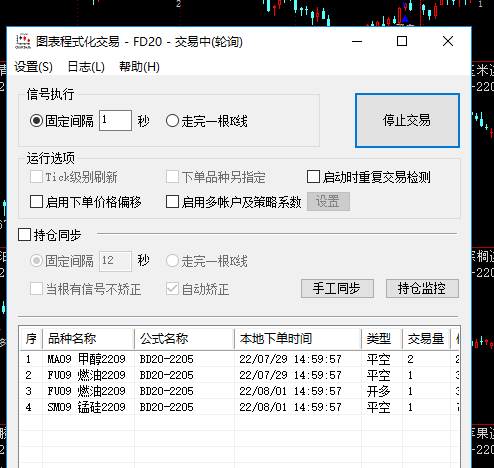Maximize the 图表程式化交易 window

pos(402,41)
